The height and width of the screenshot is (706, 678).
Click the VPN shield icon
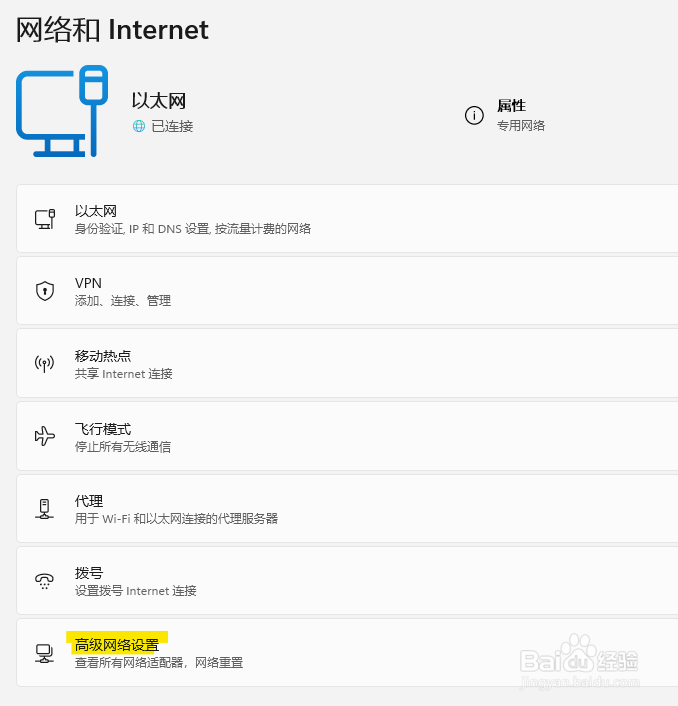pyautogui.click(x=45, y=291)
